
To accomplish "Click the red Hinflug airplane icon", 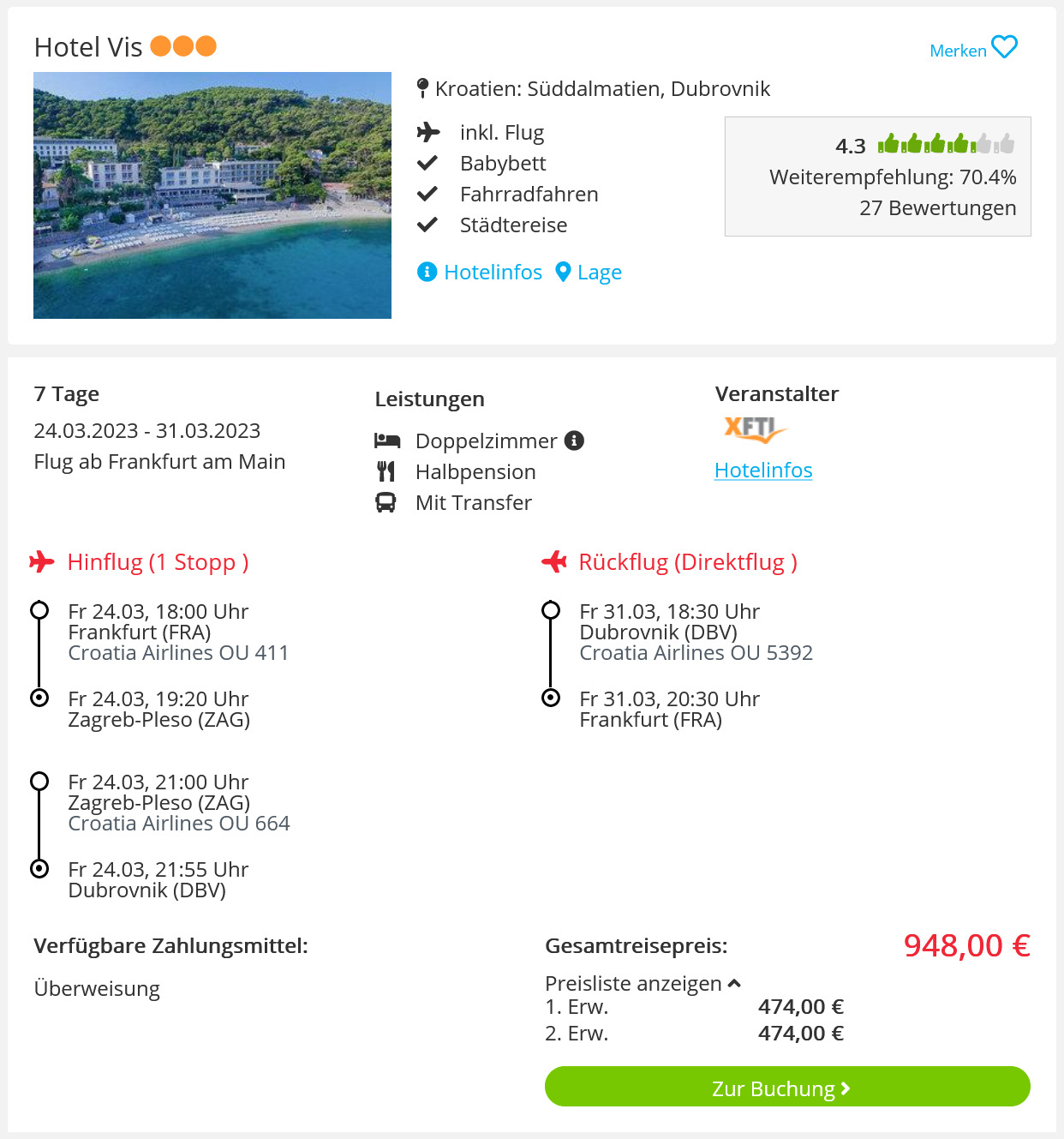I will point(41,562).
